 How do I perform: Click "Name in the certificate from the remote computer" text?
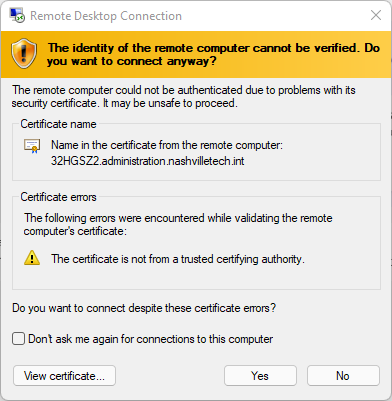click(x=167, y=145)
